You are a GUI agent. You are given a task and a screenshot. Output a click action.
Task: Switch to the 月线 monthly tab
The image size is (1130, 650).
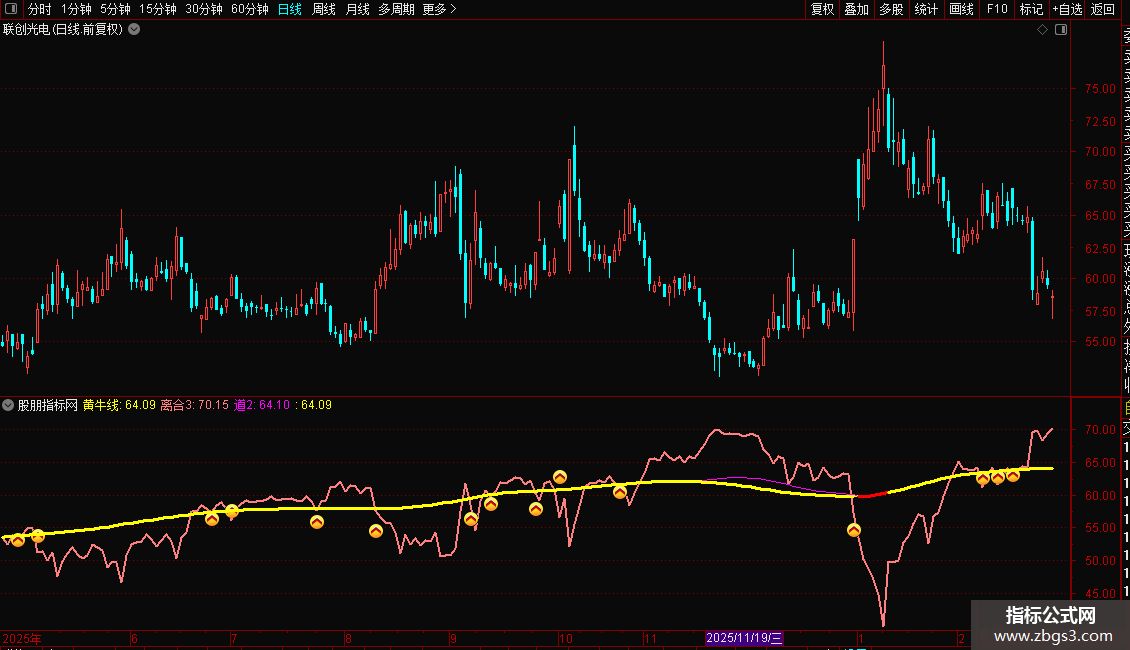tap(357, 9)
